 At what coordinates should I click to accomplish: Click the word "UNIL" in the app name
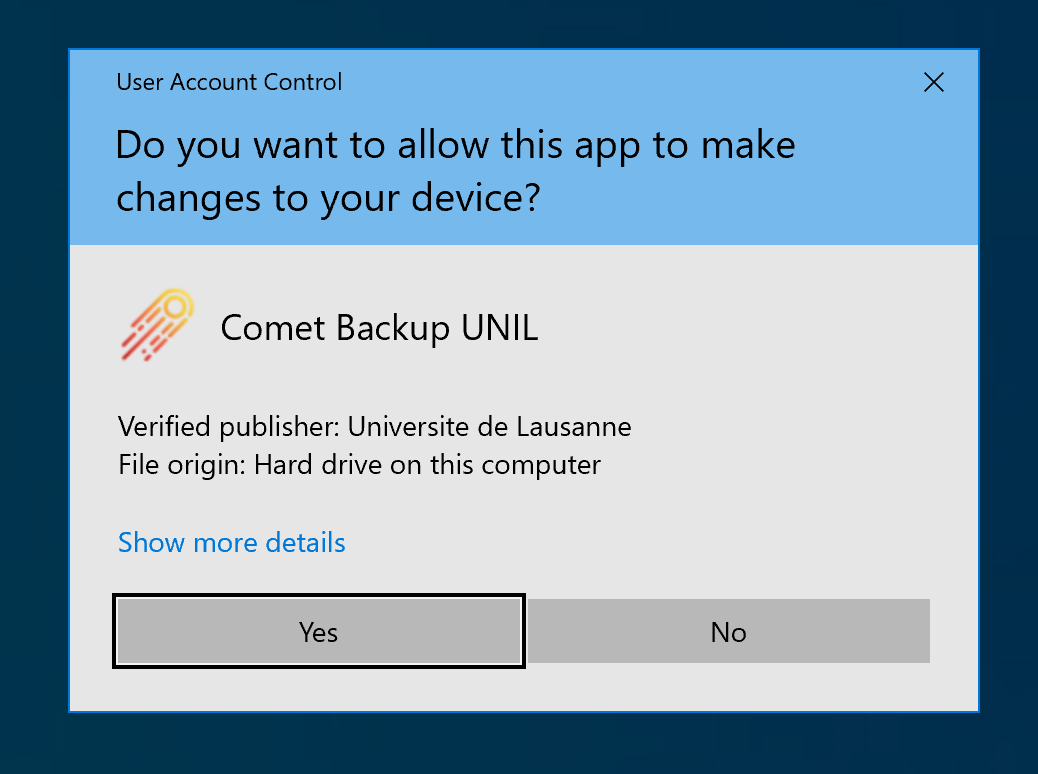coord(500,328)
